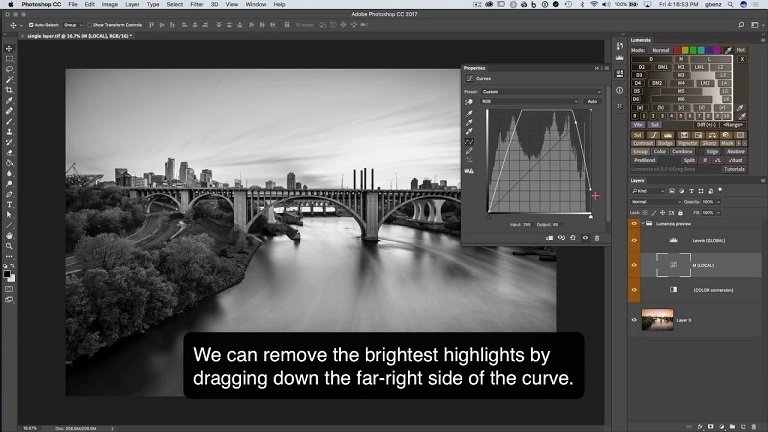Select the Layer 0 thumbnail
This screenshot has height=432, width=768.
point(657,320)
